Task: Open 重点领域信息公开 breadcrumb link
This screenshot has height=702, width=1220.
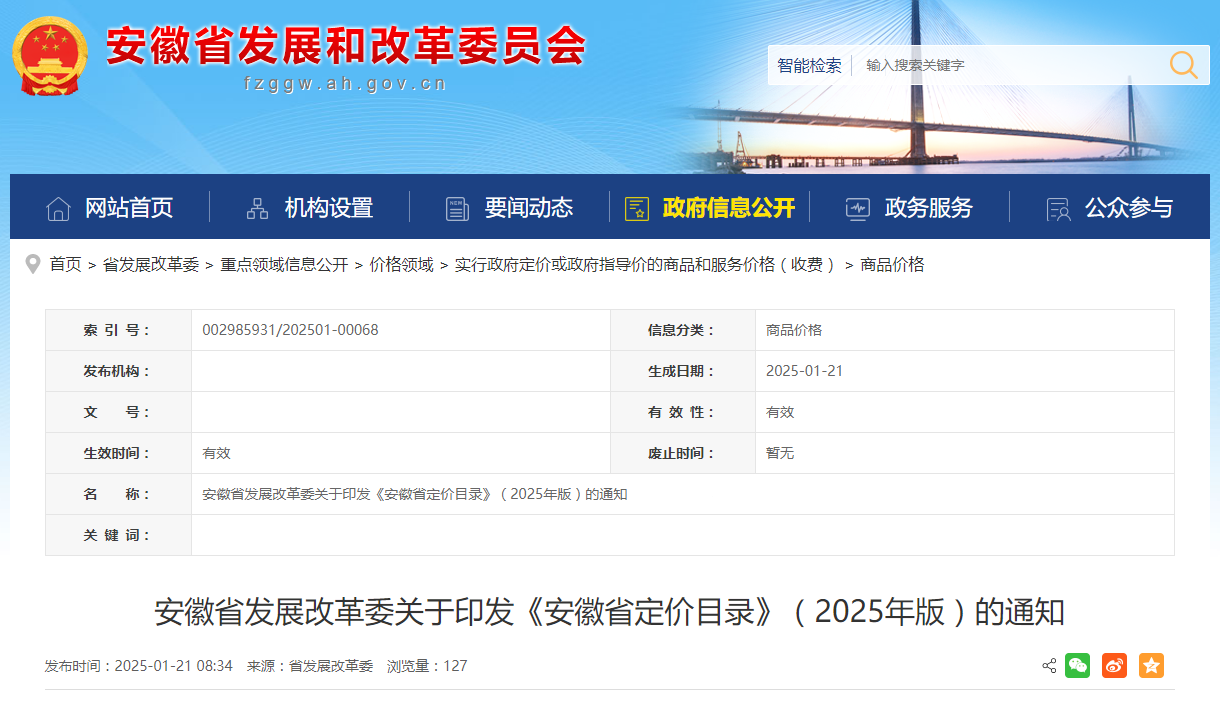Action: [x=285, y=264]
